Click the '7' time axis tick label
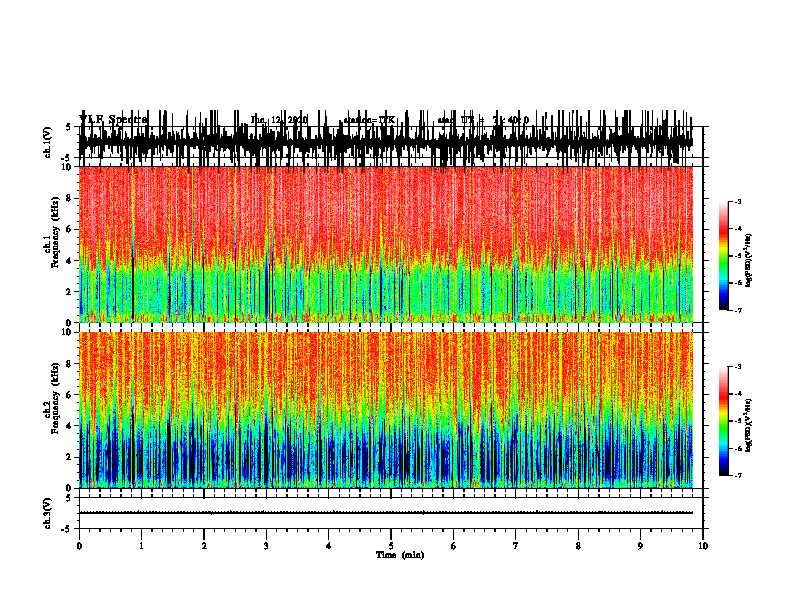Viewport: 792px width, 612px height. 516,546
